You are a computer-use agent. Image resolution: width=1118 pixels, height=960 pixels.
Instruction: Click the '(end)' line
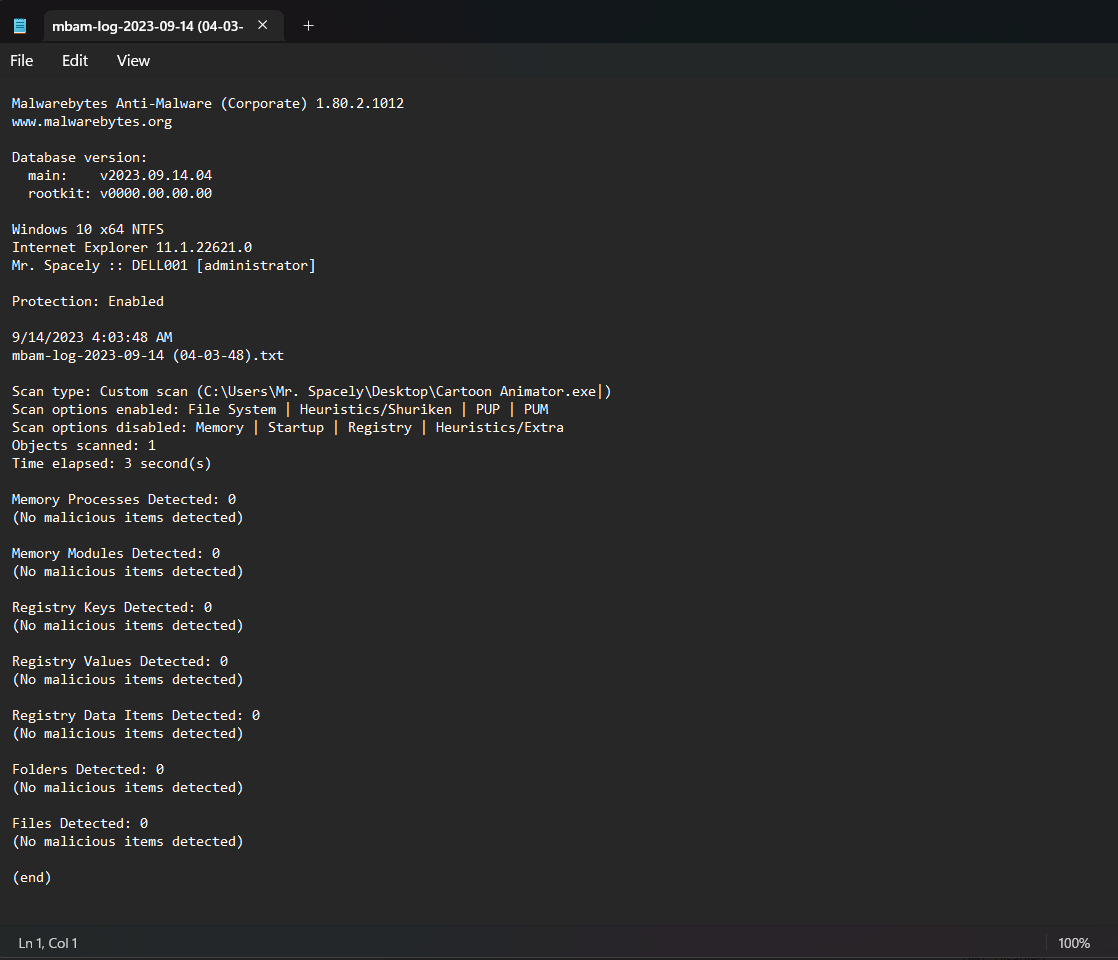pyautogui.click(x=31, y=878)
